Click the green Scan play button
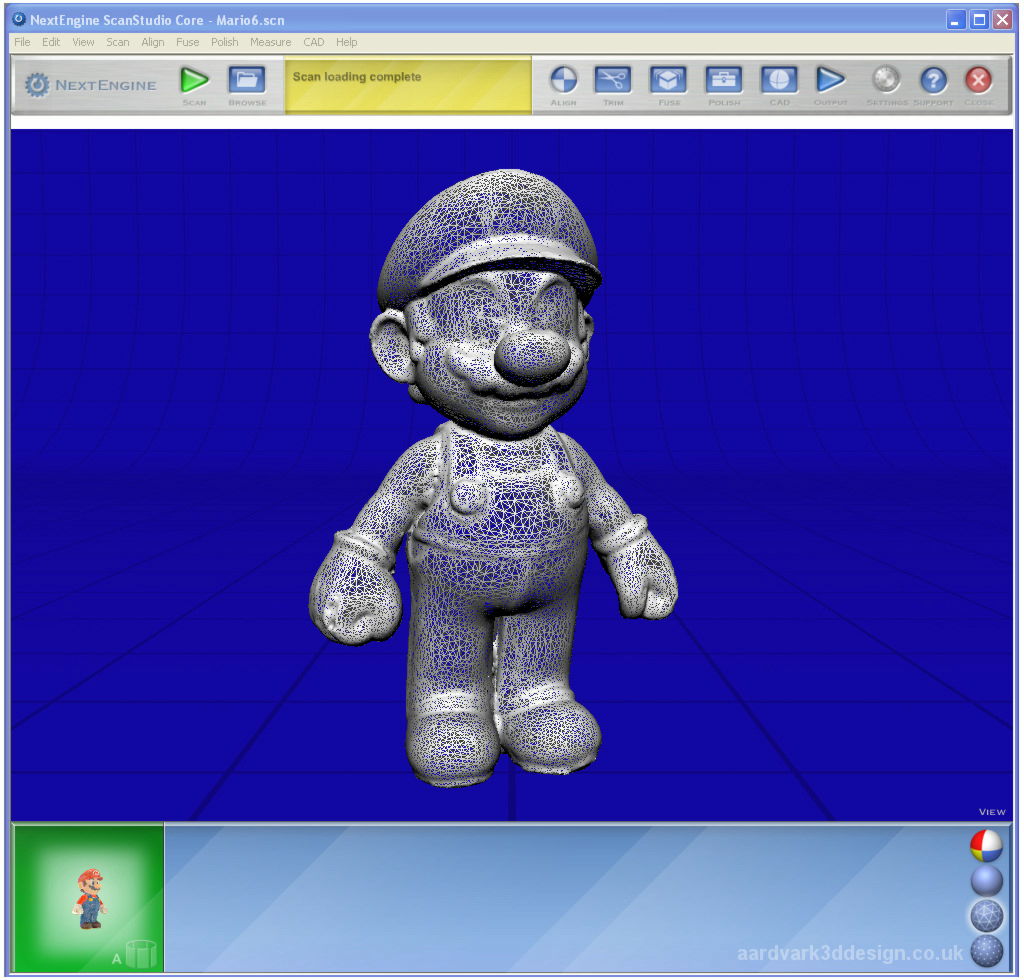The height and width of the screenshot is (980, 1024). point(195,80)
